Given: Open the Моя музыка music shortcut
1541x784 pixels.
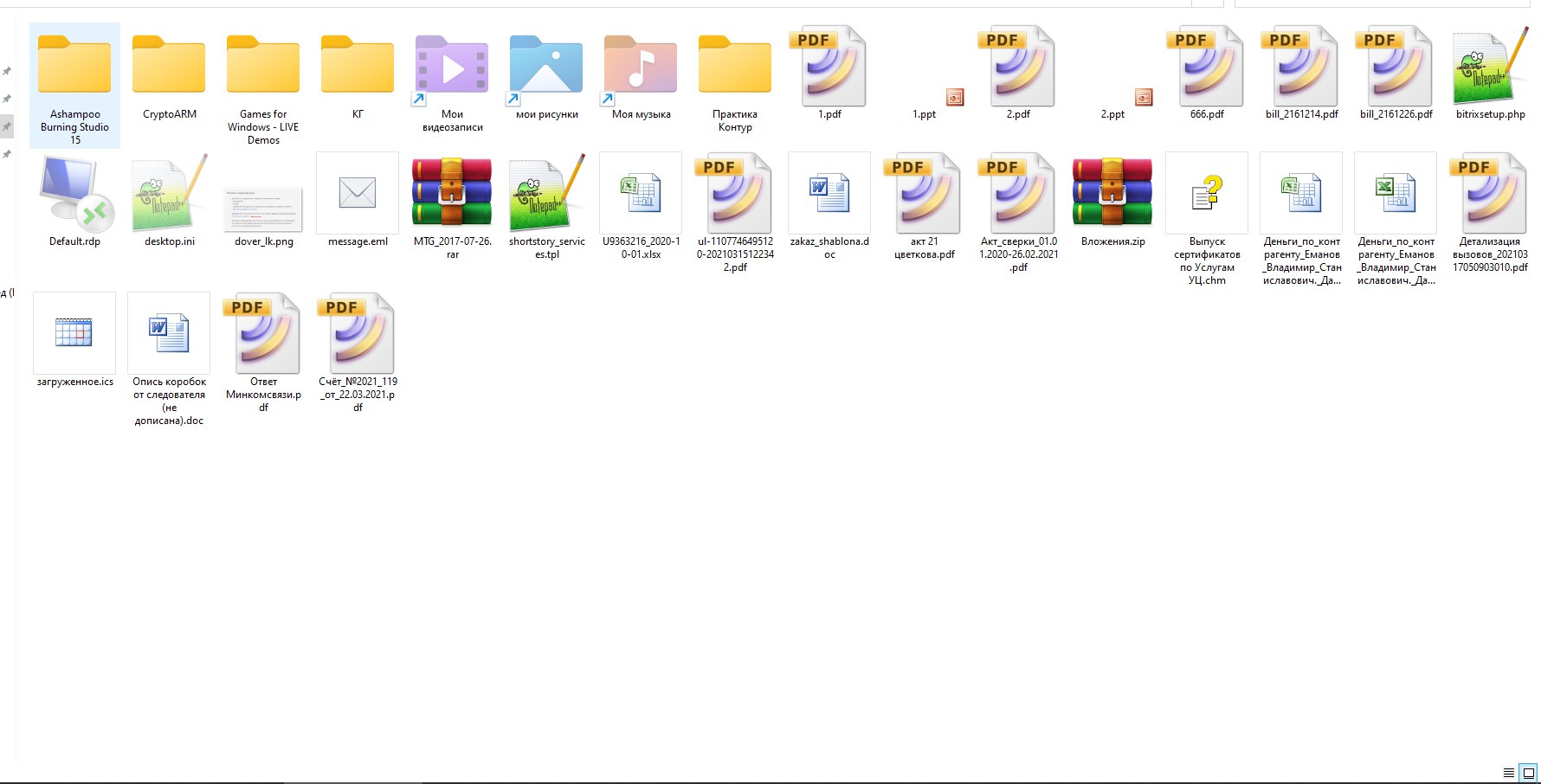Looking at the screenshot, I should (641, 76).
